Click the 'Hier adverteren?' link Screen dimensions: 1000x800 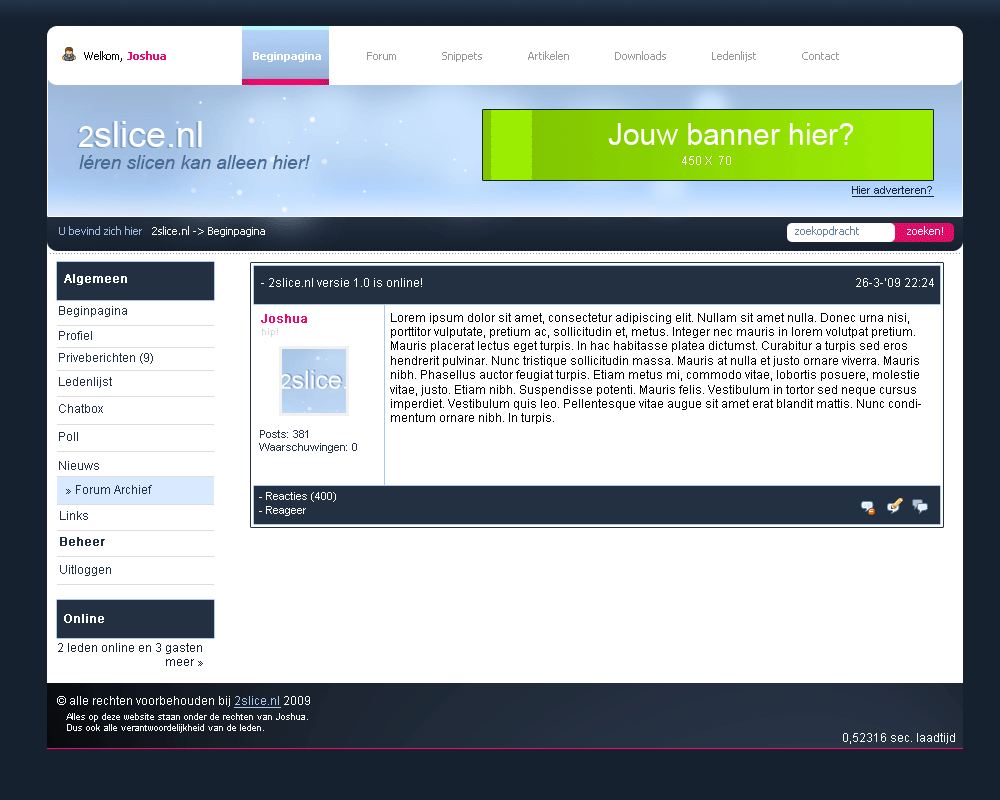892,190
